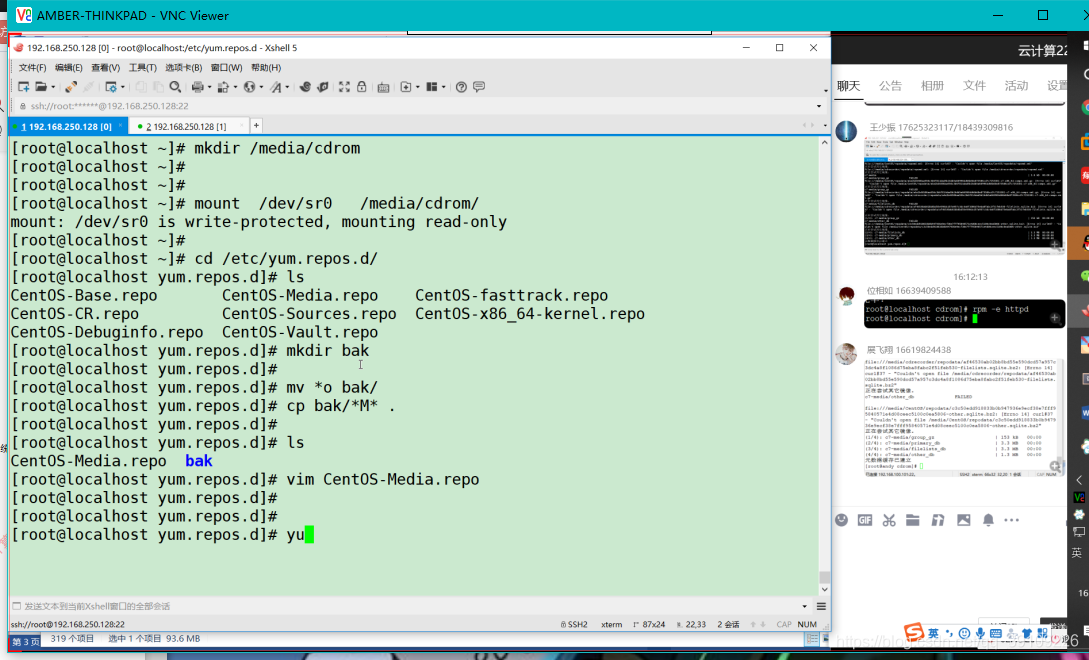Viewport: 1089px width, 660px height.
Task: Click the globe encoding icon in Xshell toolbar
Action: click(249, 87)
